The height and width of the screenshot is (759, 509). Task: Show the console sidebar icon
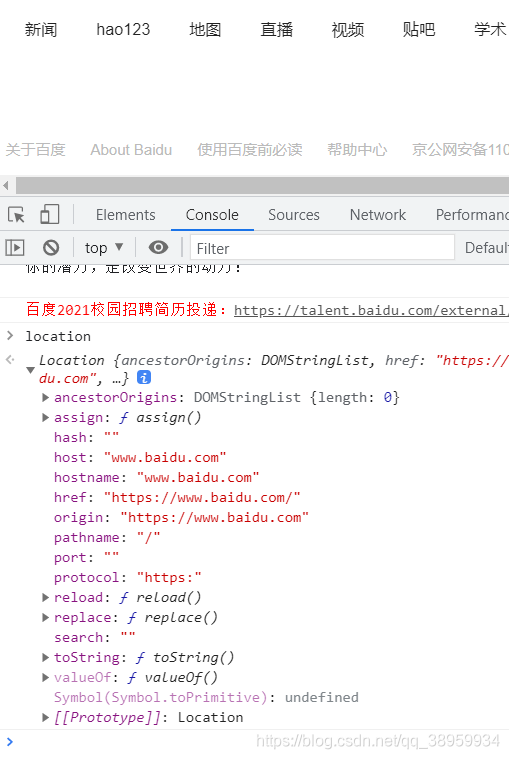pyautogui.click(x=15, y=248)
